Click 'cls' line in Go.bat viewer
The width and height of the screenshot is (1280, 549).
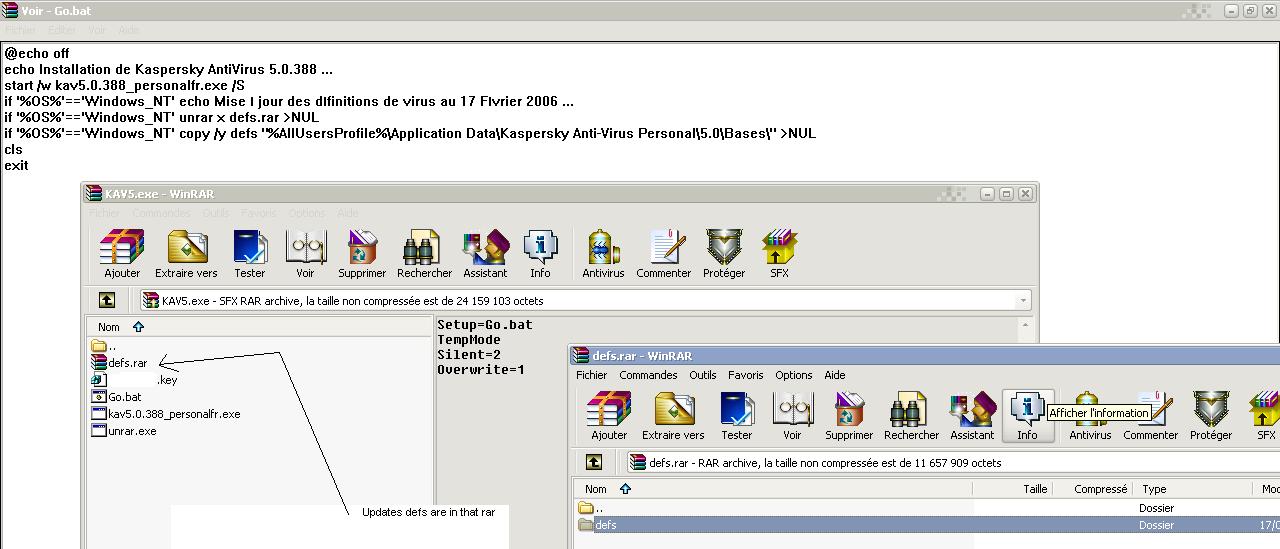(x=13, y=149)
